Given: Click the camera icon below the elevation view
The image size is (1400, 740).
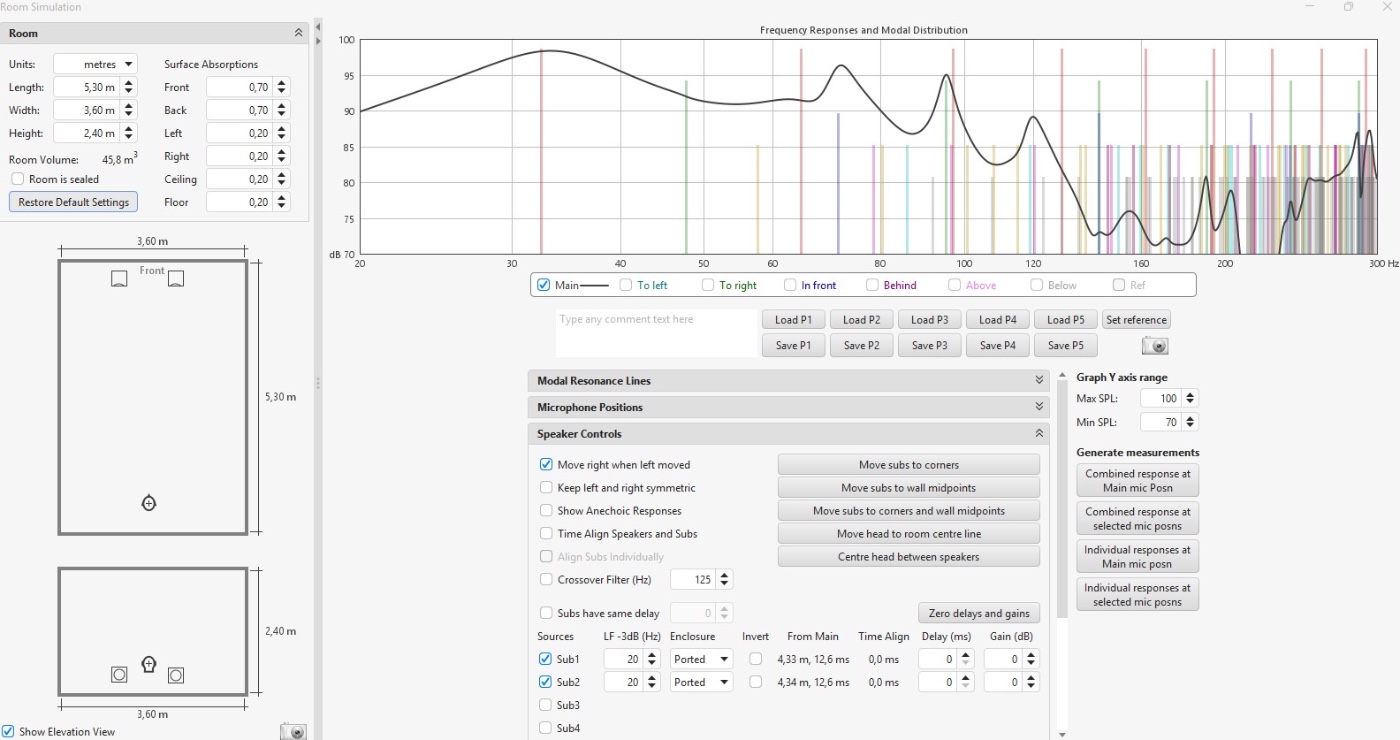Looking at the screenshot, I should pyautogui.click(x=292, y=731).
